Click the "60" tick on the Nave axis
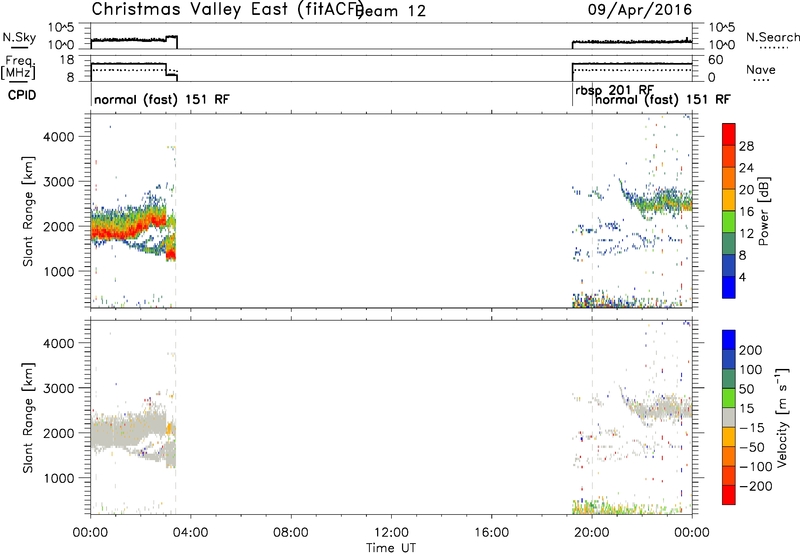The image size is (800, 554). (716, 60)
